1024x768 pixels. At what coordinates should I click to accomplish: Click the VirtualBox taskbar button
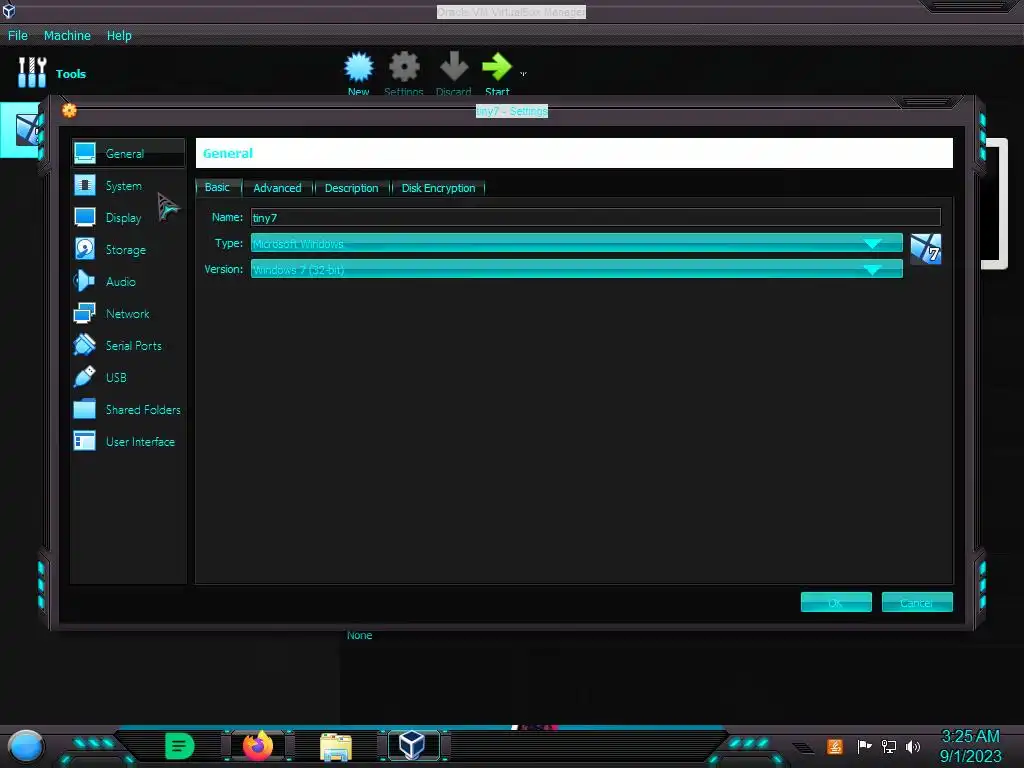pyautogui.click(x=413, y=745)
